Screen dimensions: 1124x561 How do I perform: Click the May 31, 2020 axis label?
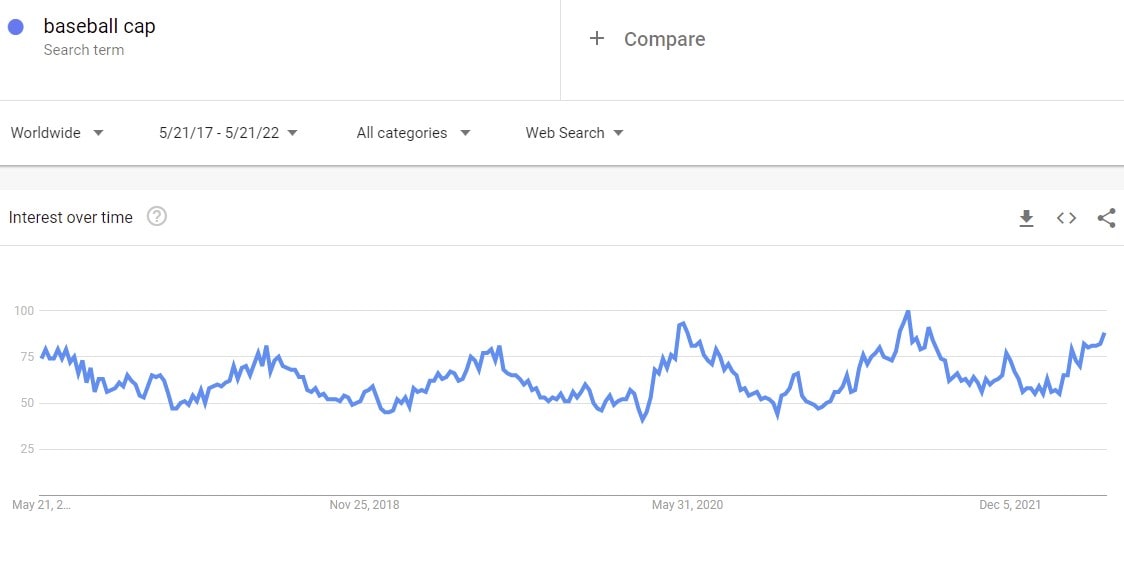tap(687, 505)
